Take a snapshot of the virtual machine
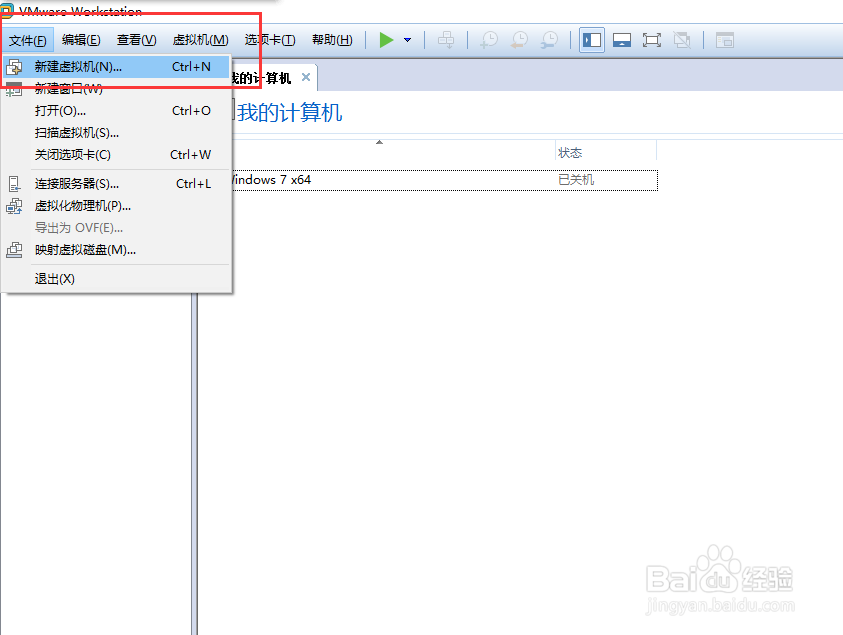The image size is (843, 635). click(488, 40)
